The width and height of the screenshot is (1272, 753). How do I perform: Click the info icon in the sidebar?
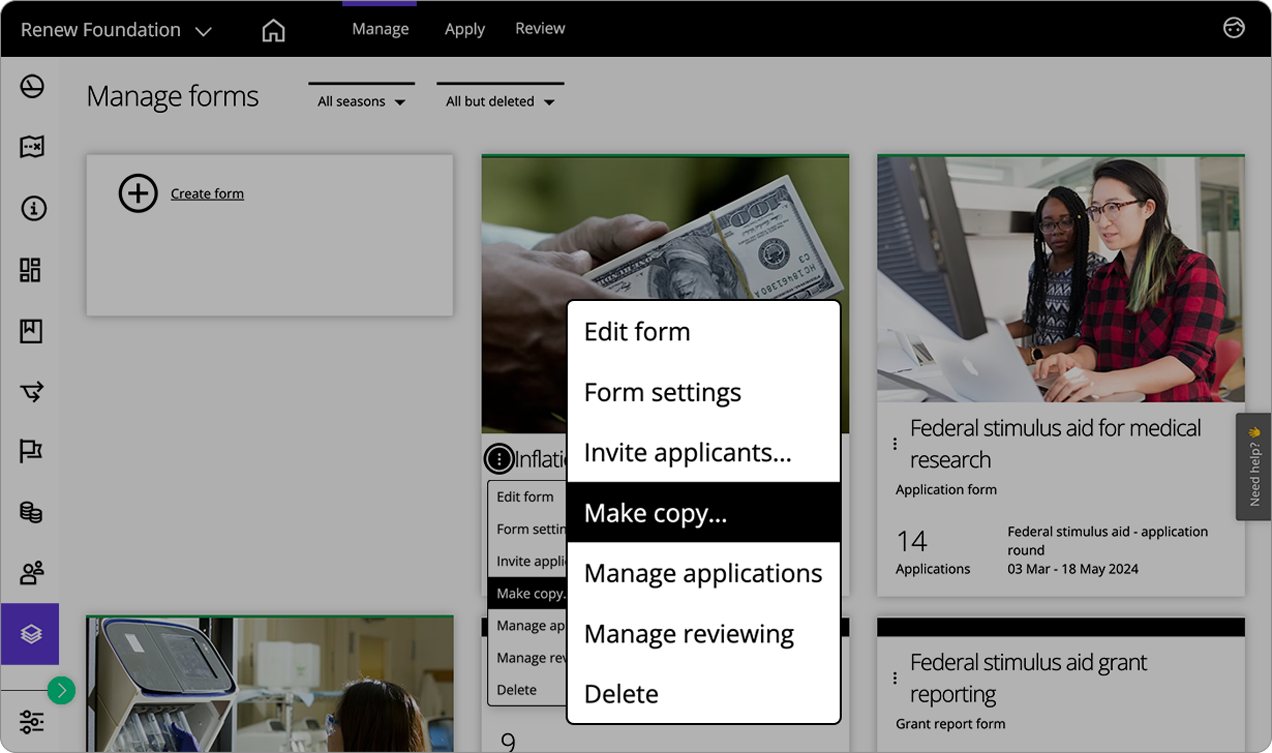[32, 208]
